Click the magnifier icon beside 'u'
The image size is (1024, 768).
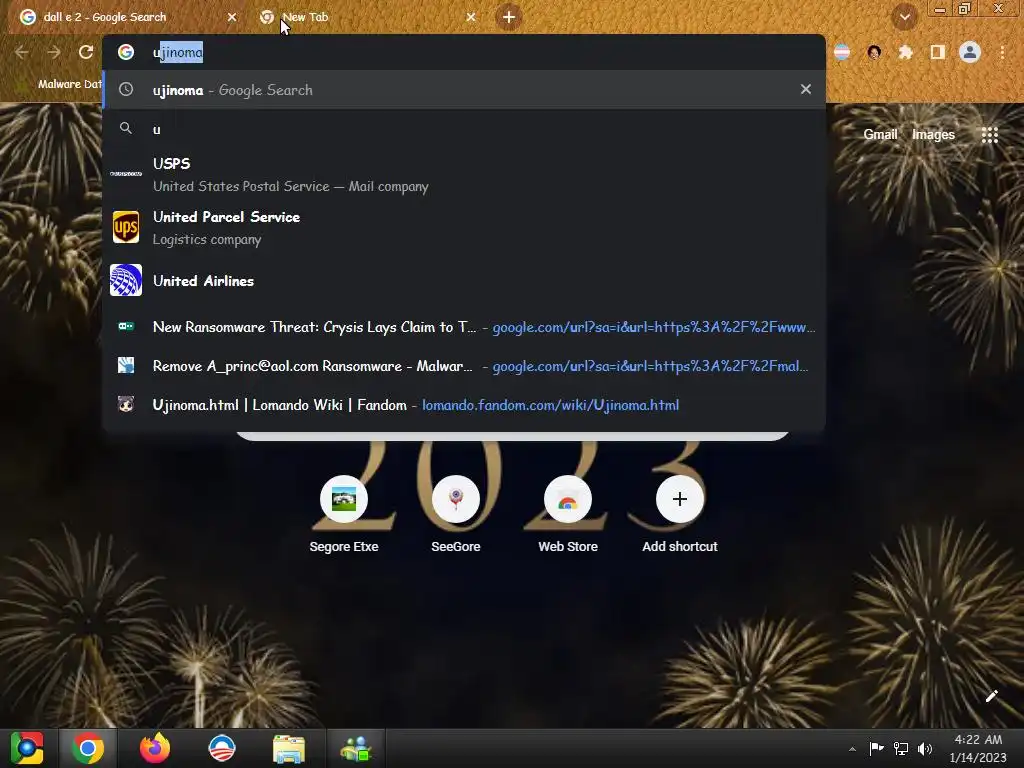pyautogui.click(x=126, y=128)
